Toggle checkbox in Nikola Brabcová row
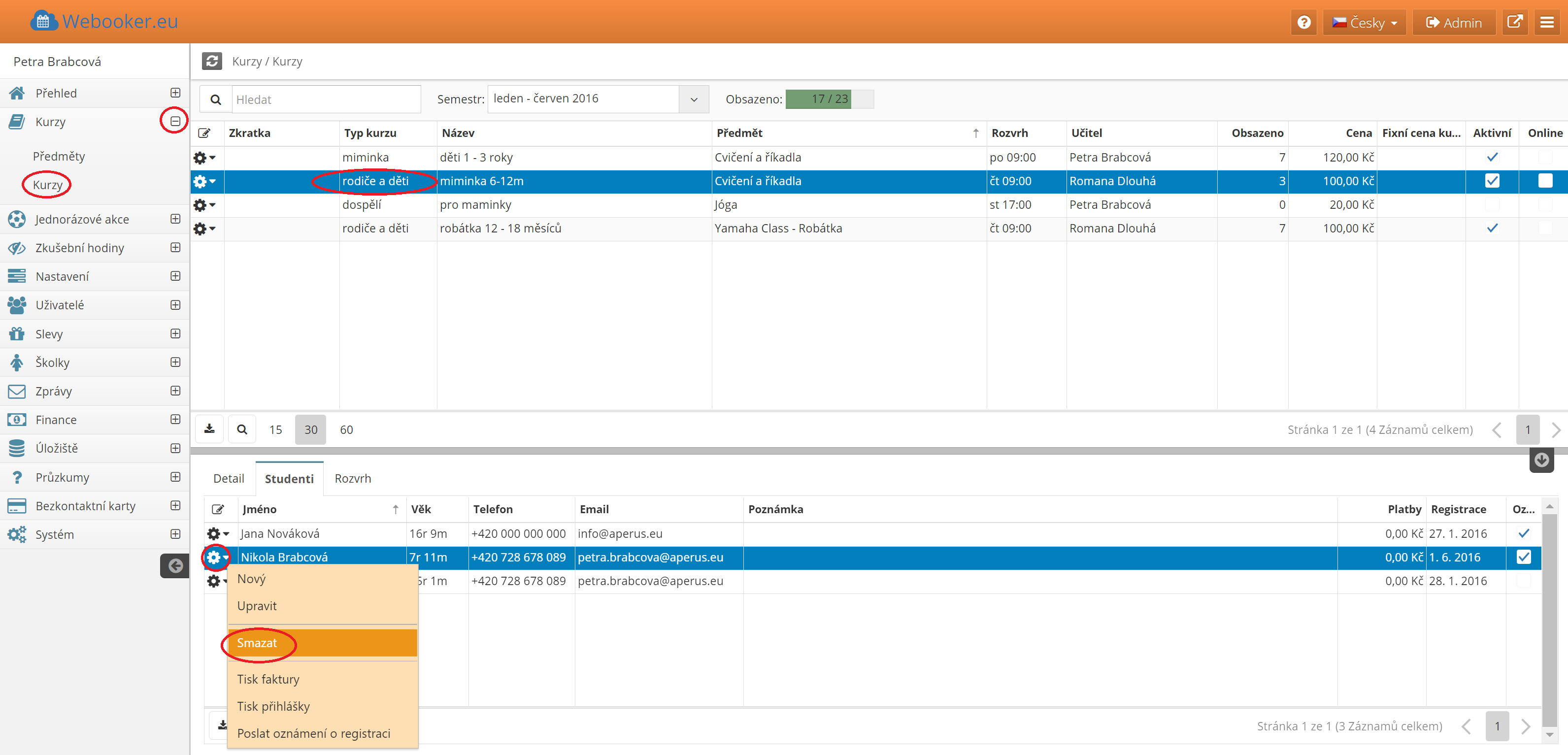 point(1523,557)
